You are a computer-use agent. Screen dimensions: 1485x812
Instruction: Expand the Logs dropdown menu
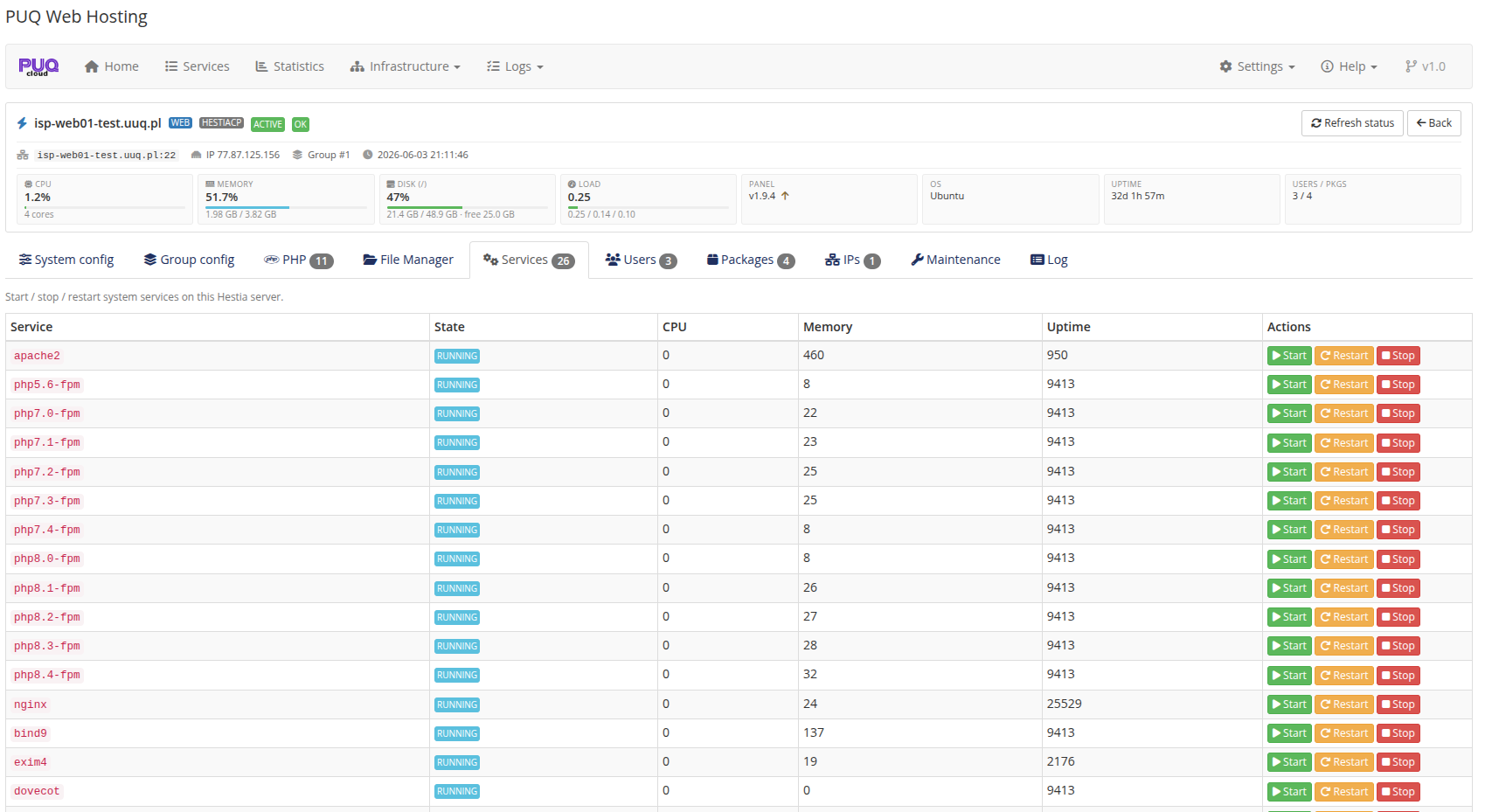point(515,66)
